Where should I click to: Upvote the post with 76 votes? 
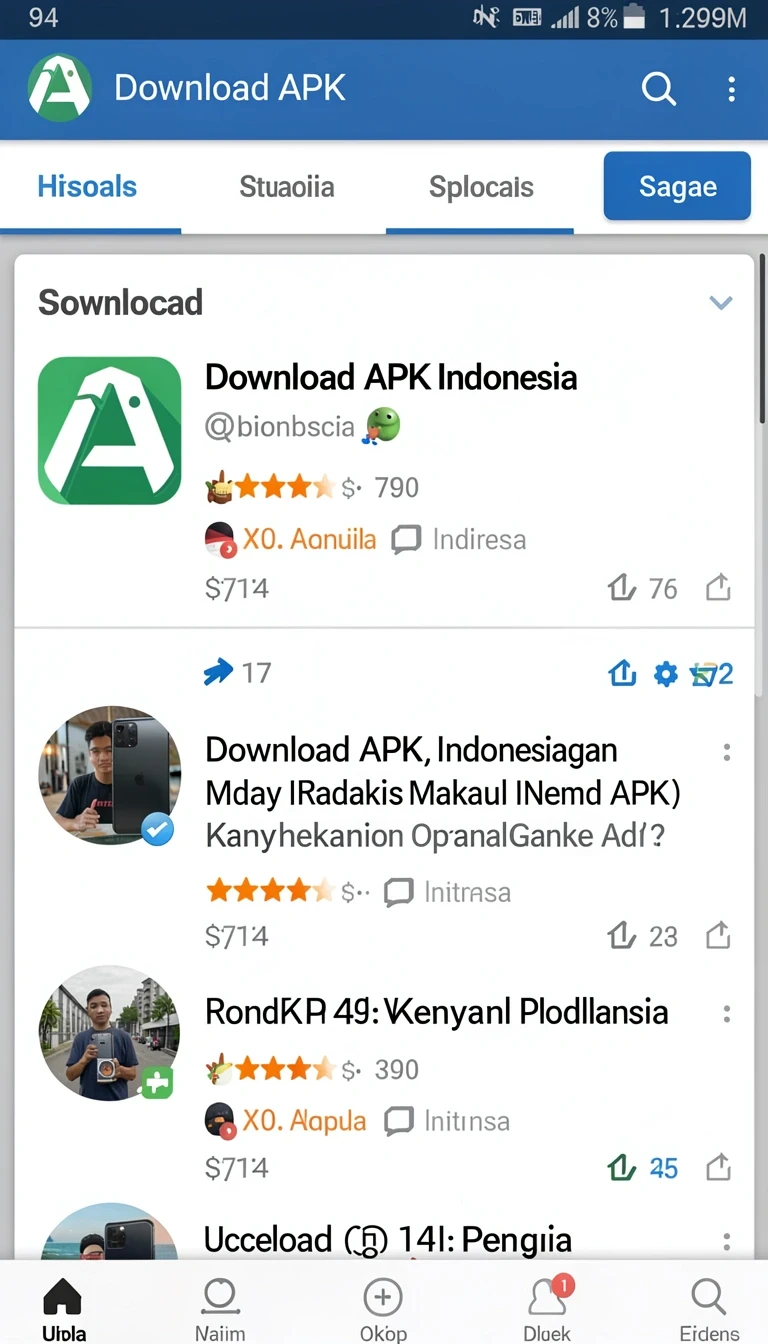point(643,589)
